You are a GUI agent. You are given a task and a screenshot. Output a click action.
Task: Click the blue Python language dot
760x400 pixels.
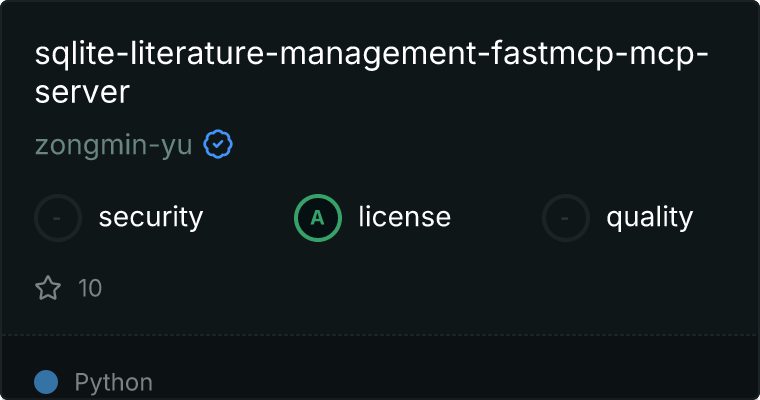pos(46,382)
